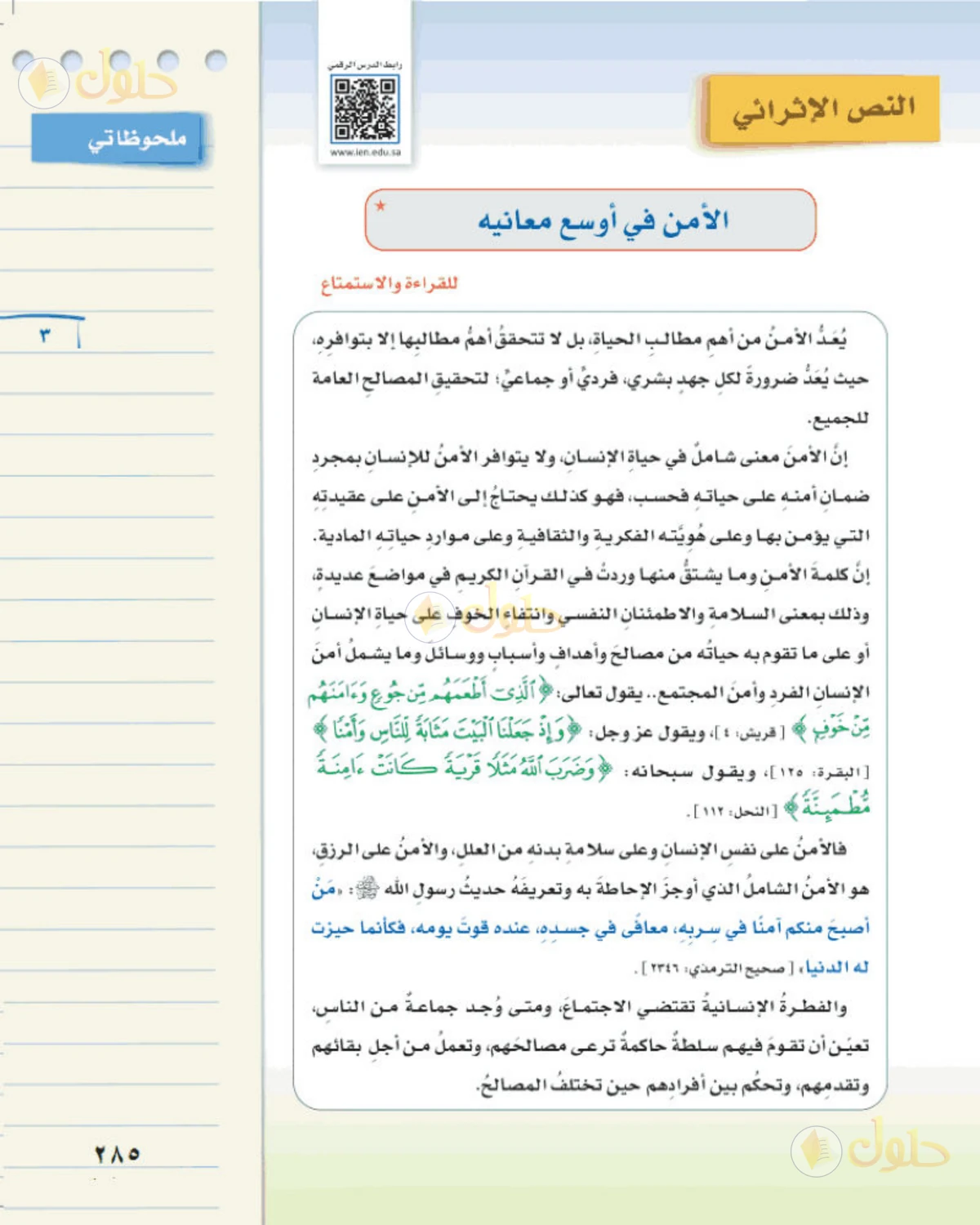Open the www.ien.edu.sa link
This screenshot has height=1225, width=980.
pos(365,152)
